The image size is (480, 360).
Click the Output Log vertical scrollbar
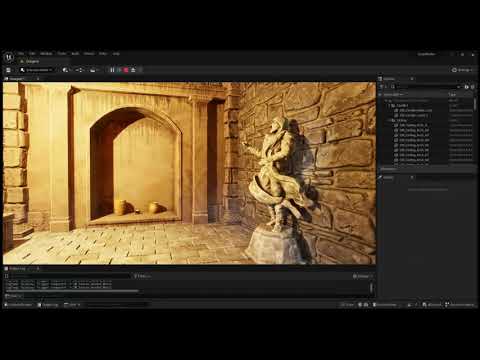click(371, 288)
